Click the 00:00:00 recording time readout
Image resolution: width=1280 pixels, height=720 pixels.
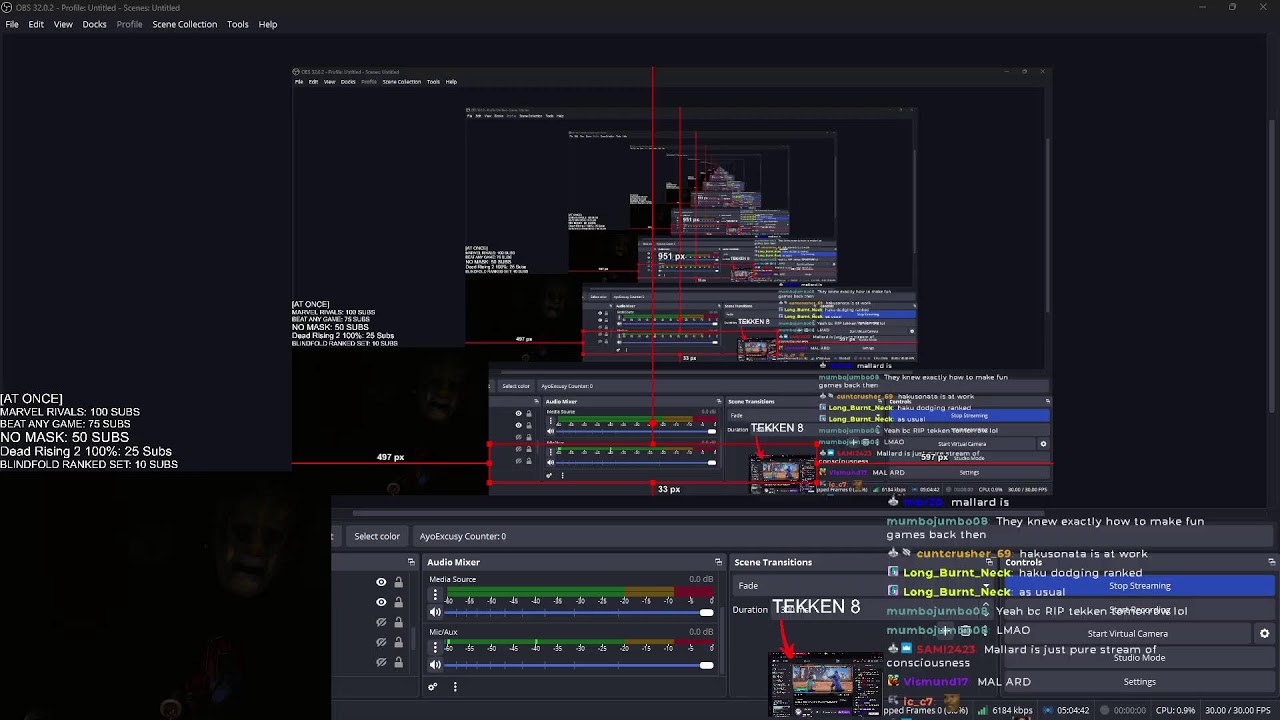tap(1130, 710)
